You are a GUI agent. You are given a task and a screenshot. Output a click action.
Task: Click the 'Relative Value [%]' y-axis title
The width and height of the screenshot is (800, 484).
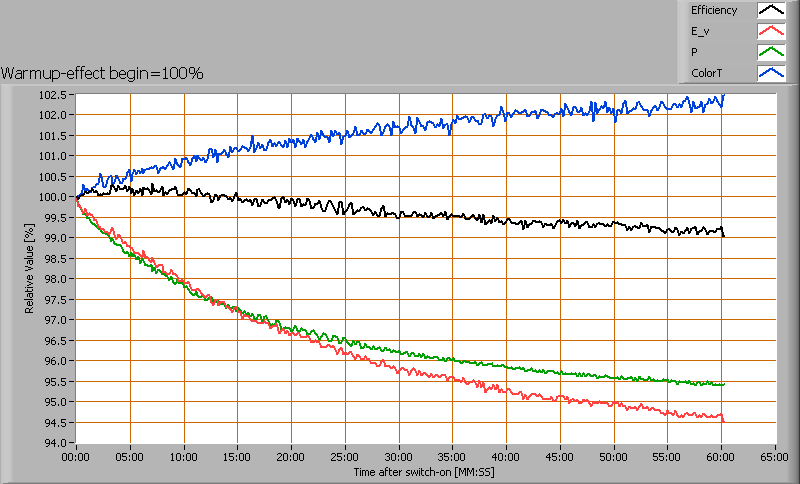pos(30,269)
